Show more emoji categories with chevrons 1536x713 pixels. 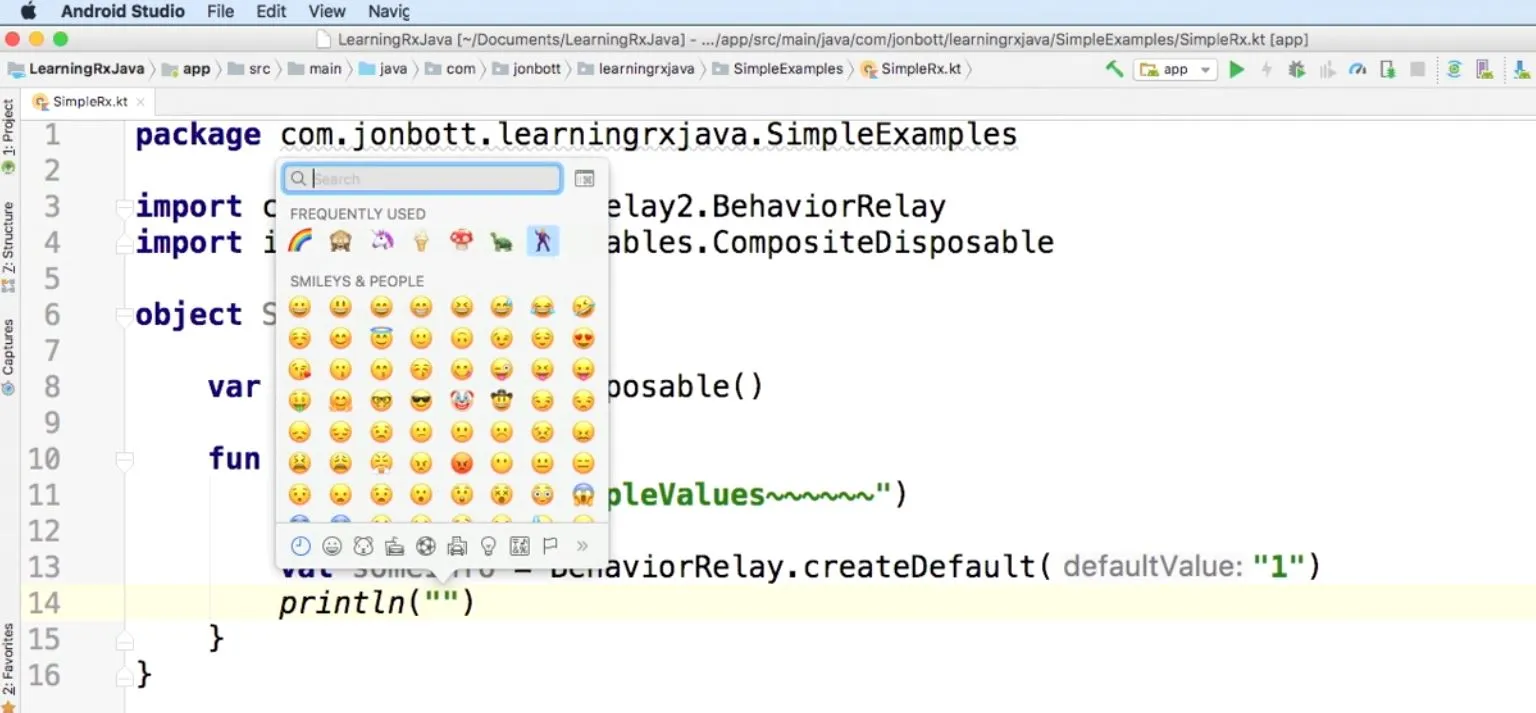click(583, 546)
